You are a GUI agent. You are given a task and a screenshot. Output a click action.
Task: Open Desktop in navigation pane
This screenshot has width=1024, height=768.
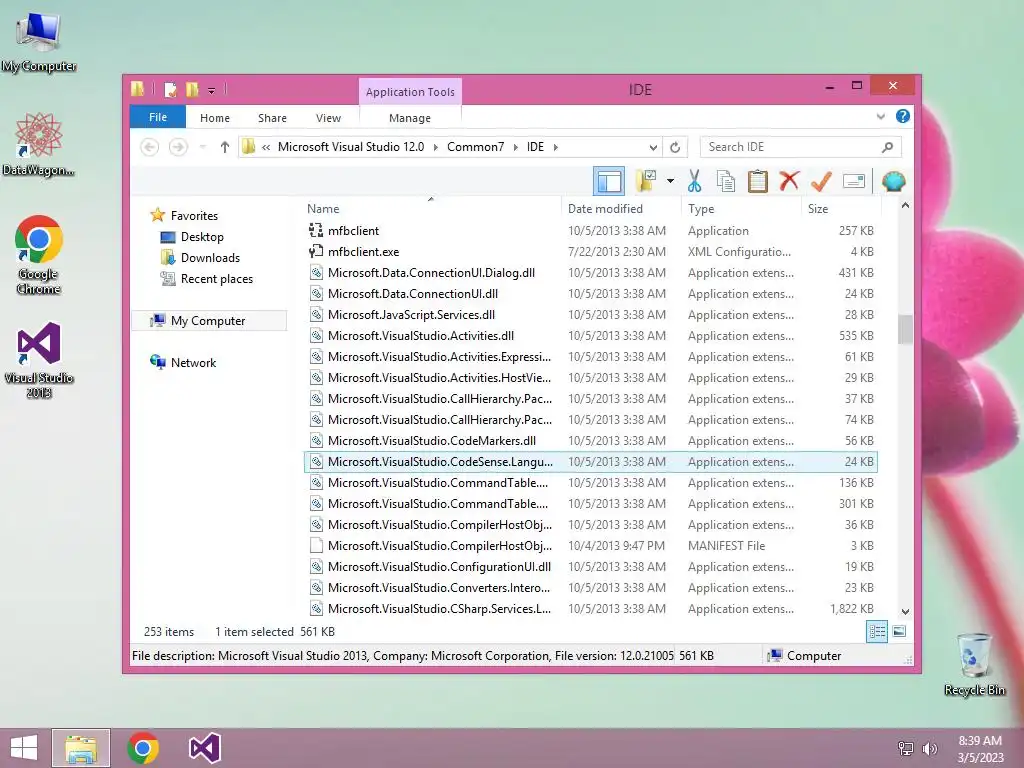202,236
